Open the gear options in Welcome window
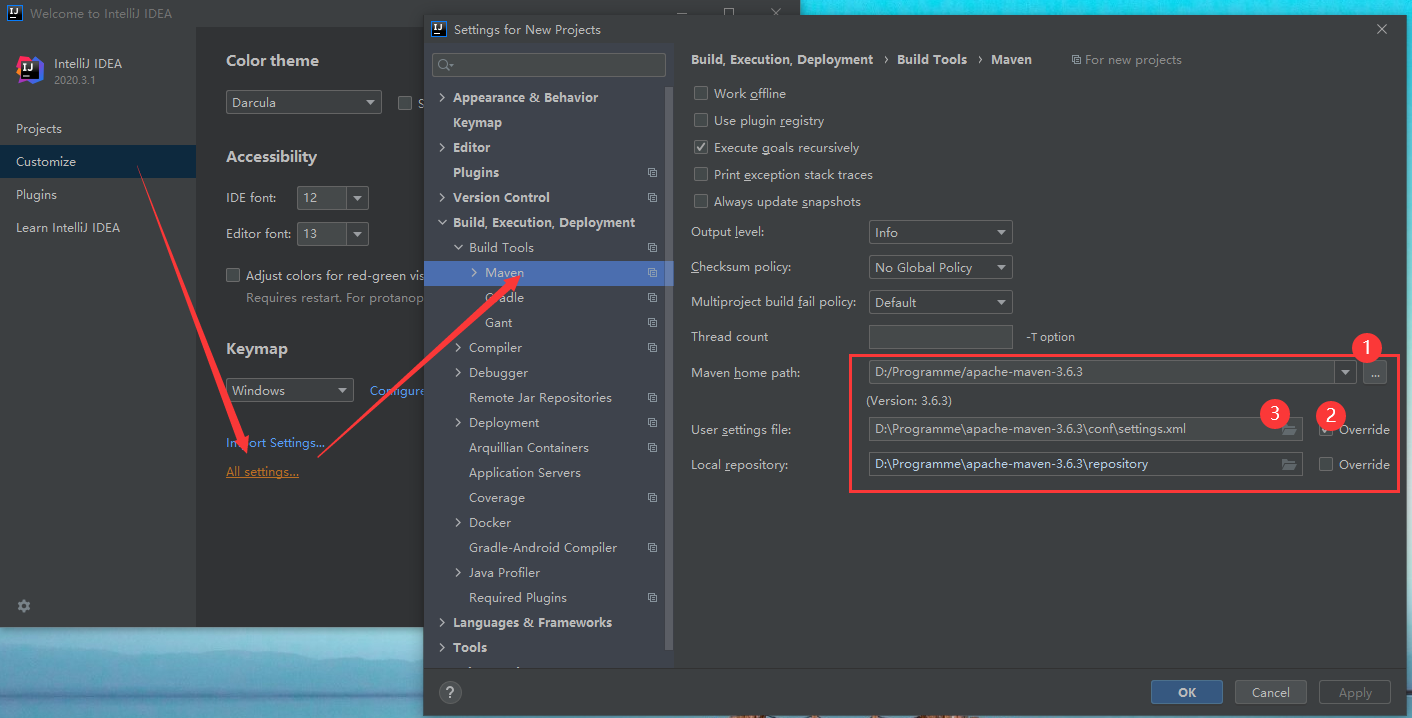 pyautogui.click(x=24, y=606)
